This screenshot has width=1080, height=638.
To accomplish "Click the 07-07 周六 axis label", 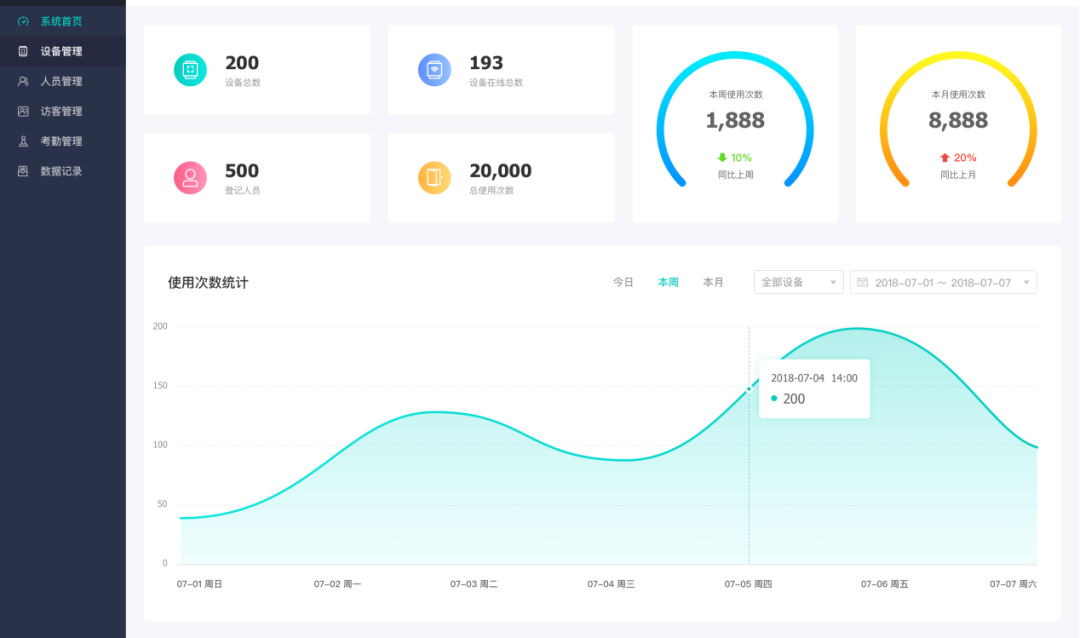I will pos(1013,584).
